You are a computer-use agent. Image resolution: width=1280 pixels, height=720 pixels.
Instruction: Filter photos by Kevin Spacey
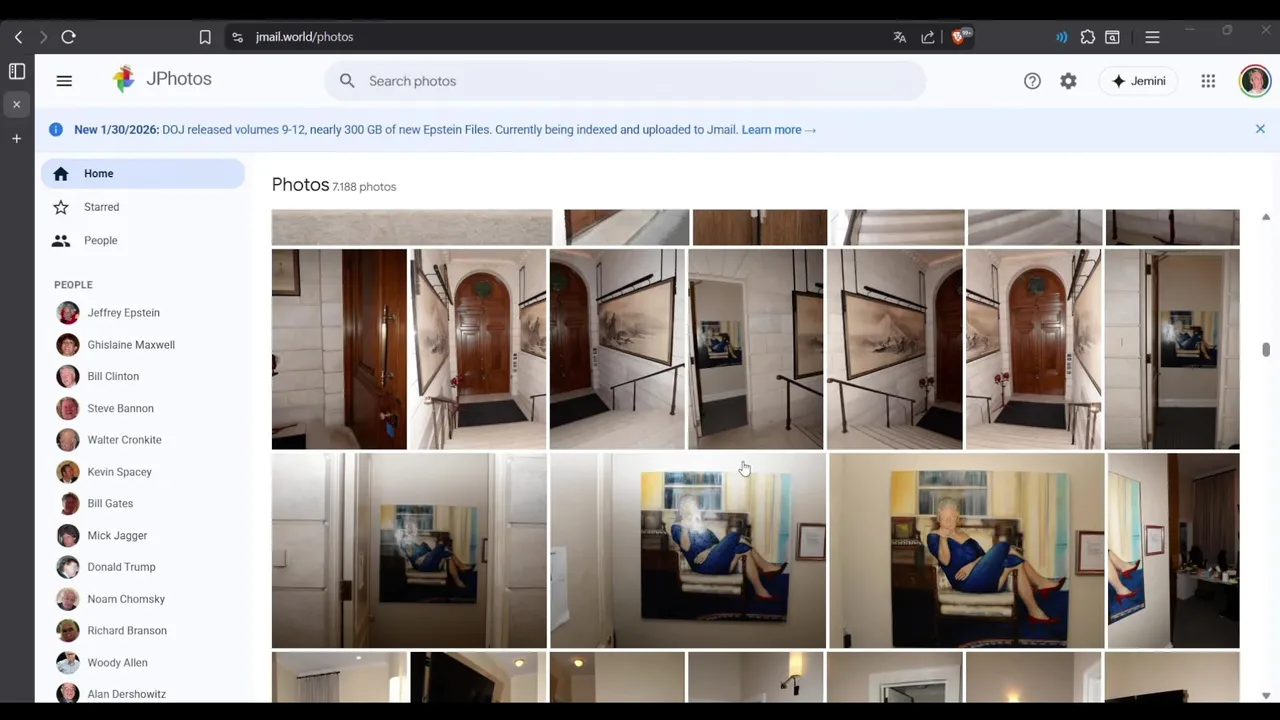[143, 472]
